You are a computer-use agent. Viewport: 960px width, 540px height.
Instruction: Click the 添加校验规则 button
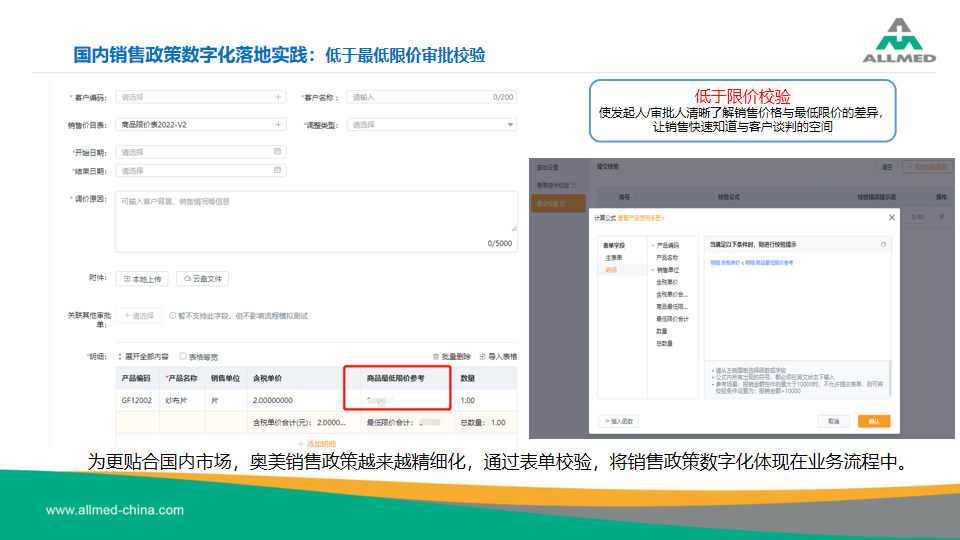(x=927, y=167)
